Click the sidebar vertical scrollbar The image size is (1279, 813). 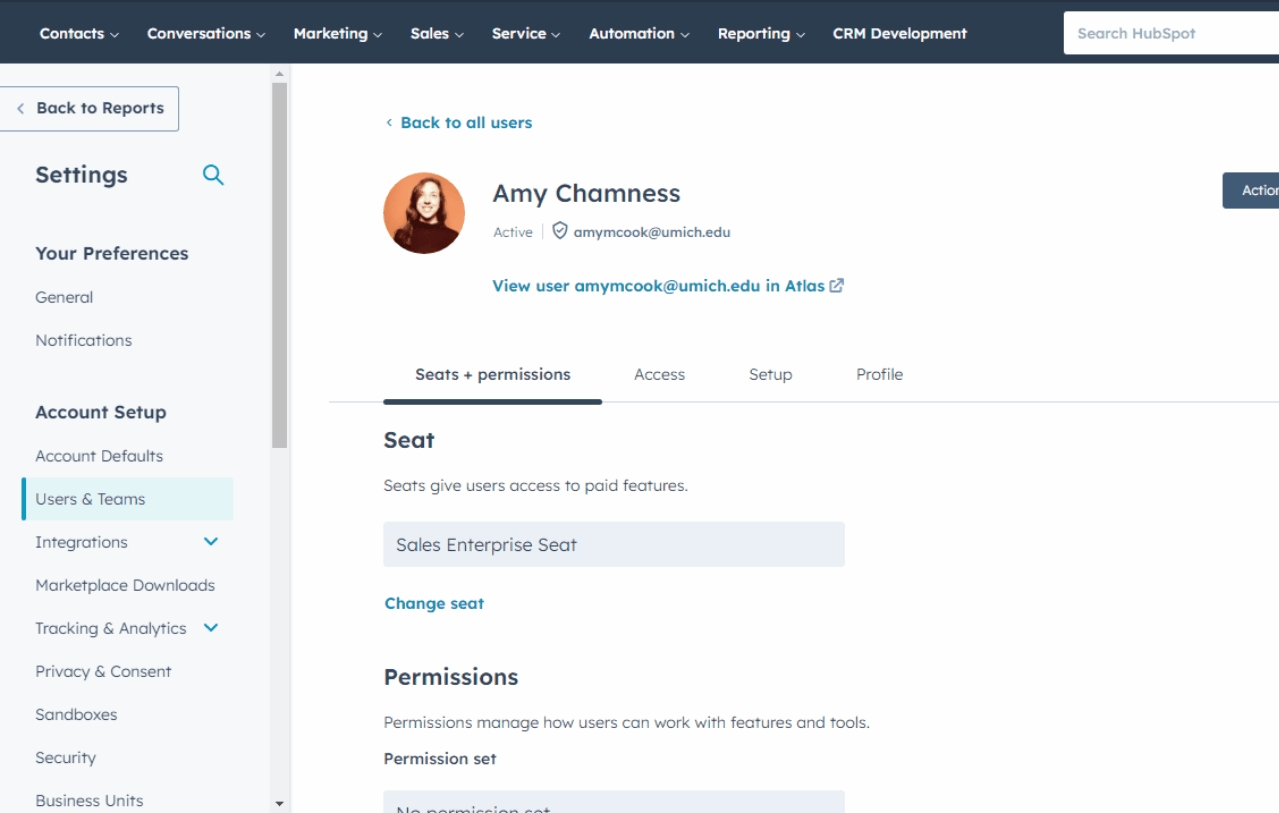pos(279,265)
